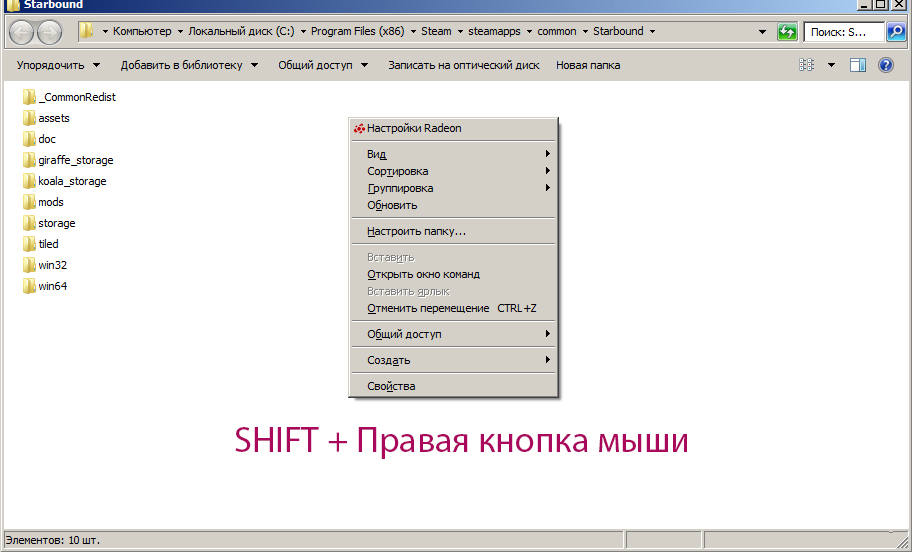Select the assets folder icon

pos(29,118)
